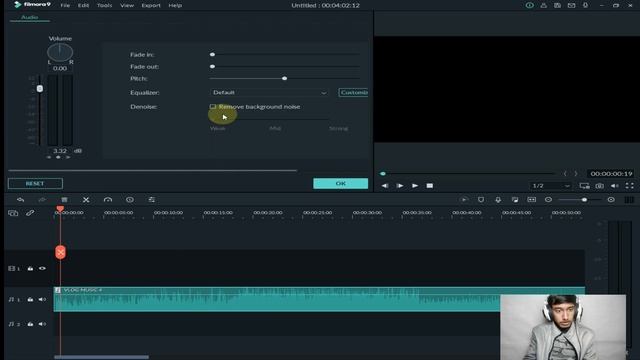640x360 pixels.
Task: Click the Fade out slider handle
Action: pos(212,66)
